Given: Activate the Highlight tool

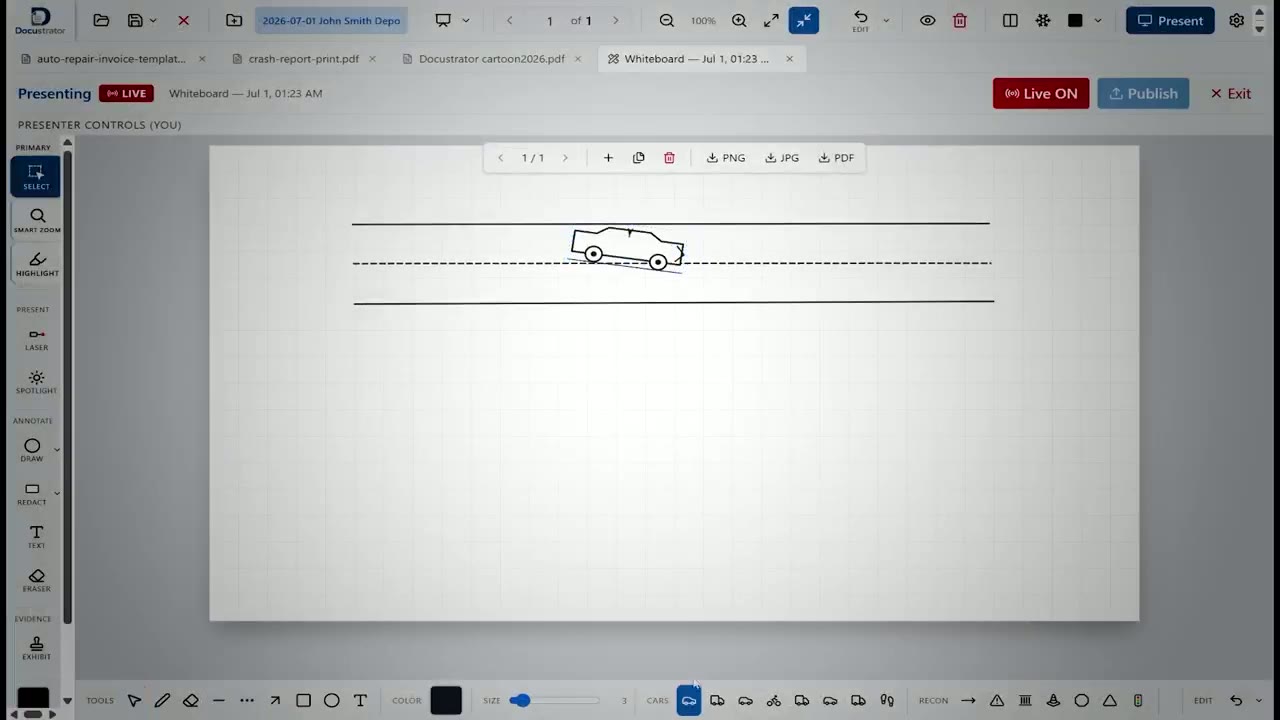Looking at the screenshot, I should click(x=37, y=264).
